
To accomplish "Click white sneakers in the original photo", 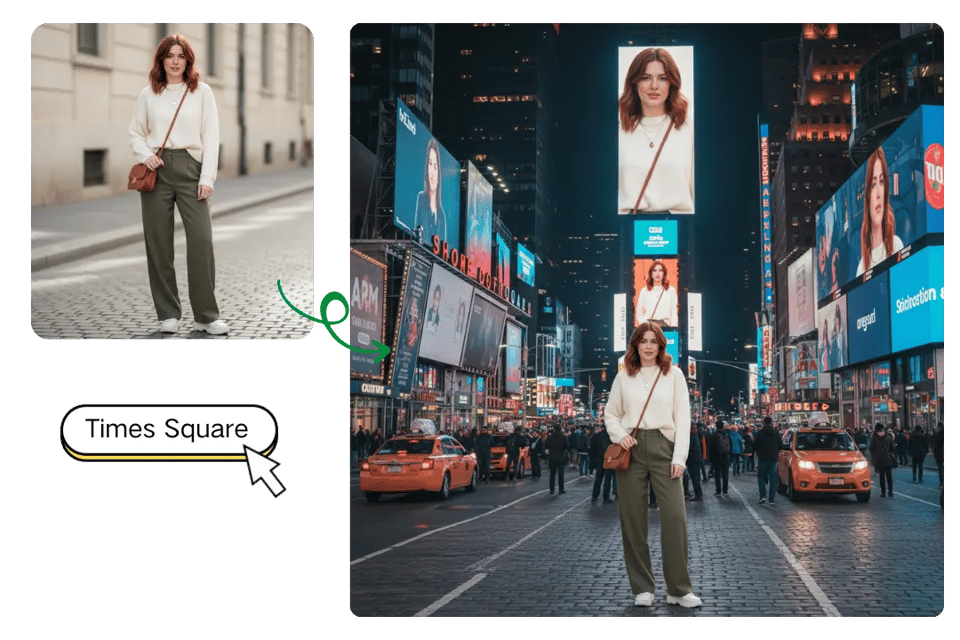I will click(x=194, y=326).
